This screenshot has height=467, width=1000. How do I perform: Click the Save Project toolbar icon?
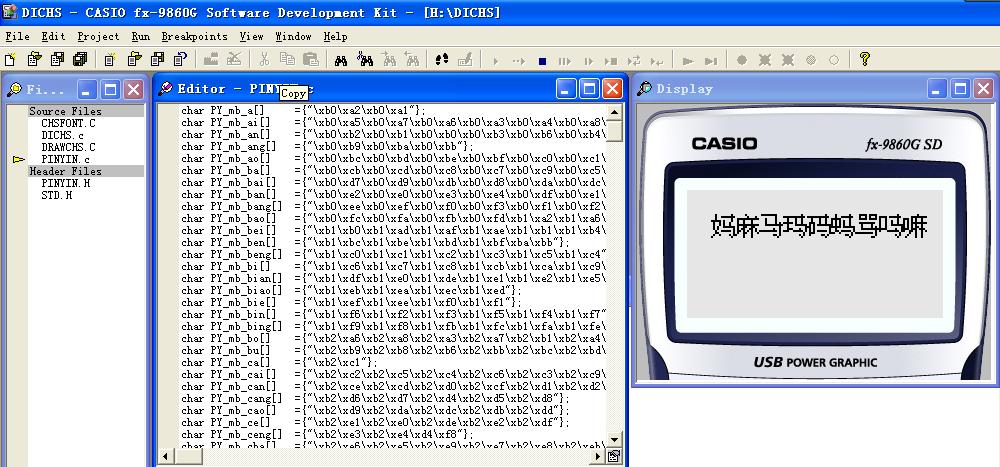(158, 60)
